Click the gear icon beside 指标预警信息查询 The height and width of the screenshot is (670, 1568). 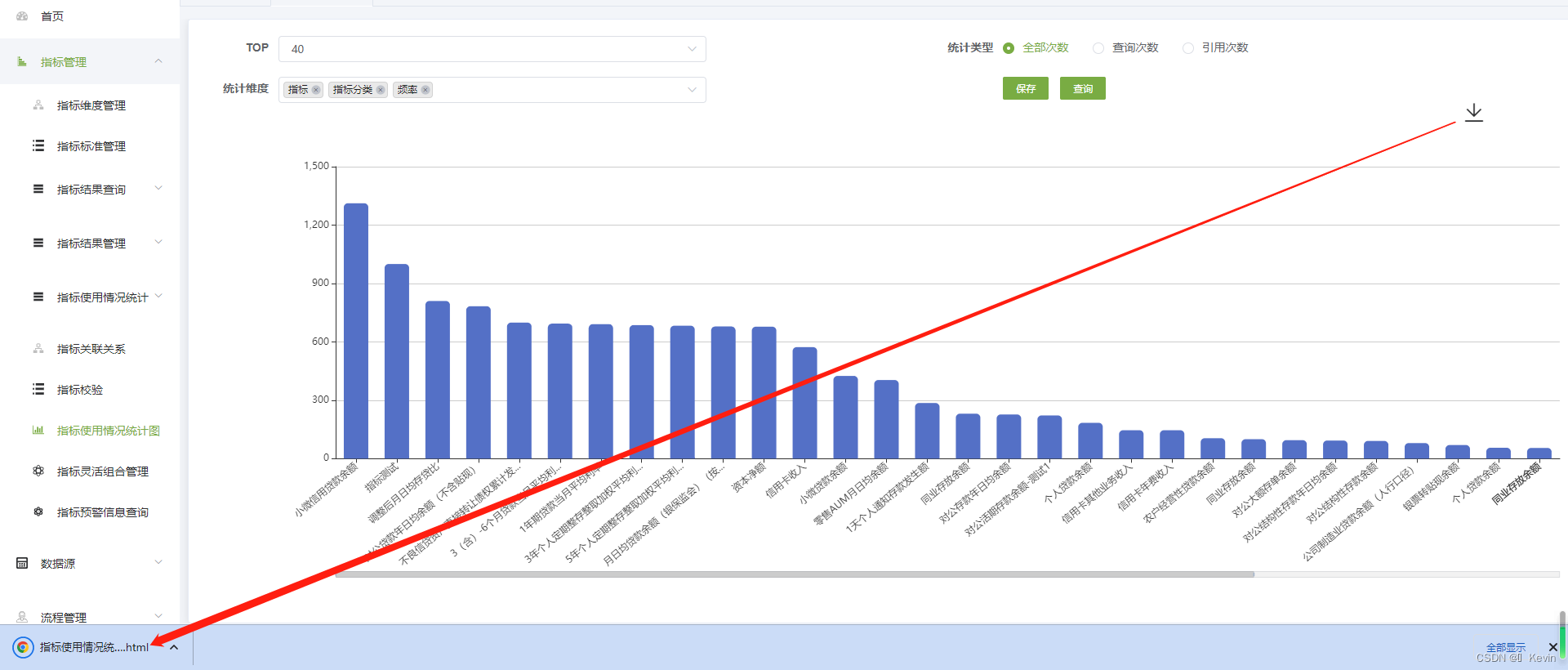(38, 512)
